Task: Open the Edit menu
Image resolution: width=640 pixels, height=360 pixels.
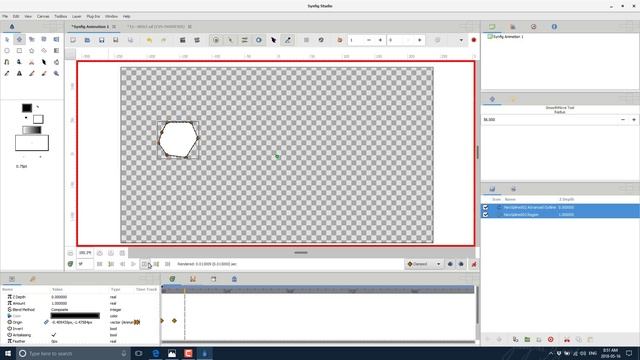Action: [x=16, y=16]
